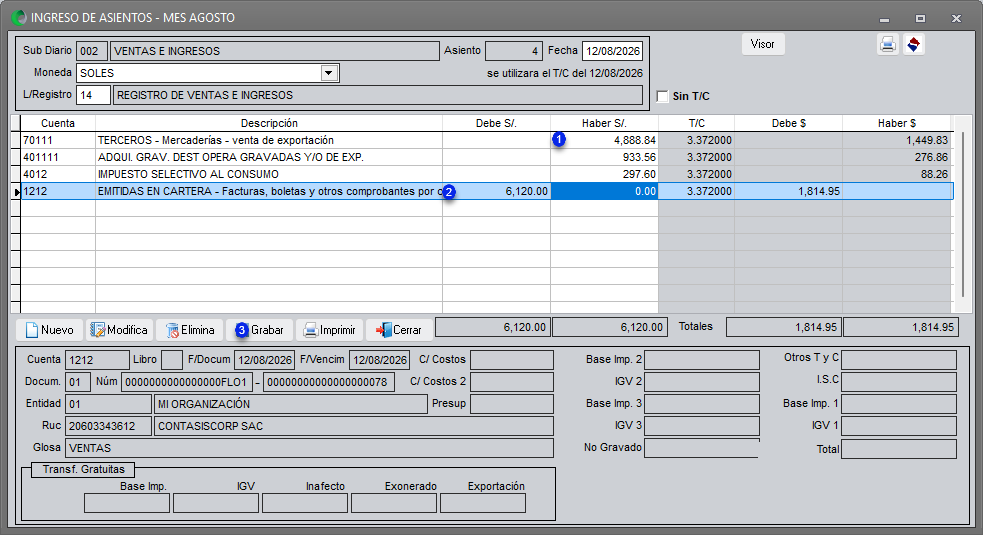Click the Total field in the details panel
This screenshot has width=983, height=535.
[x=899, y=449]
